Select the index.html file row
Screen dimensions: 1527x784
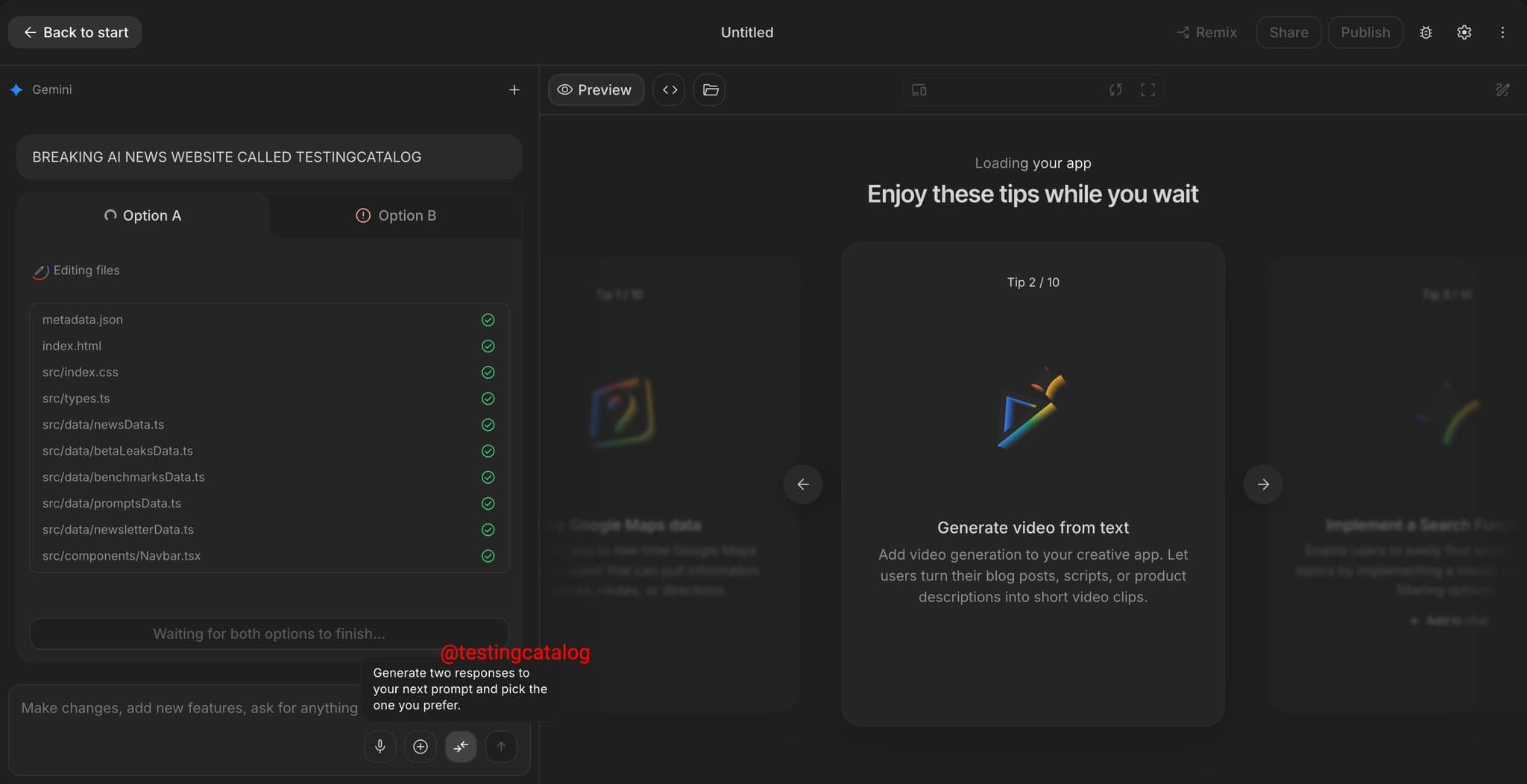point(269,346)
